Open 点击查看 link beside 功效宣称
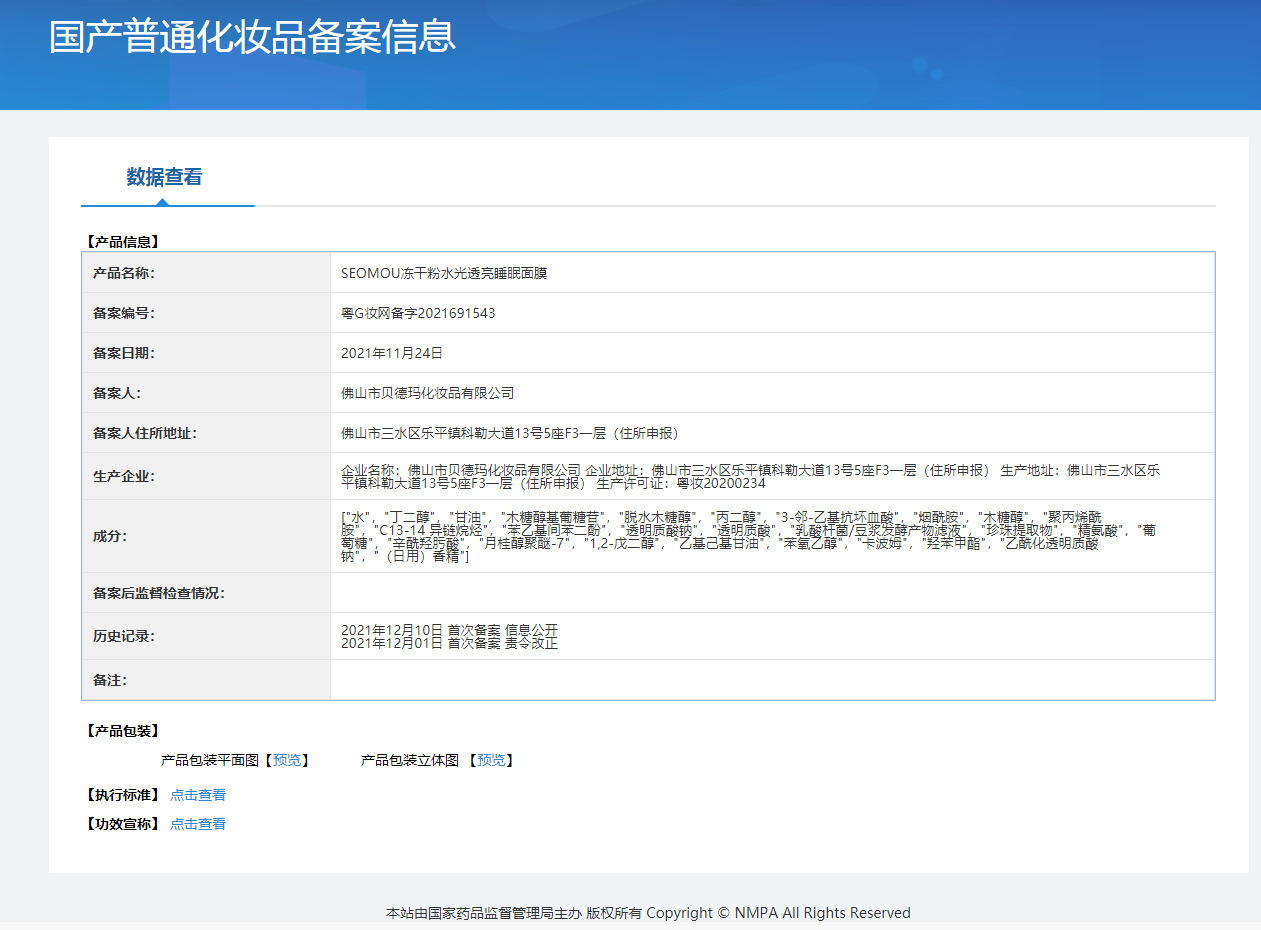 [x=198, y=824]
